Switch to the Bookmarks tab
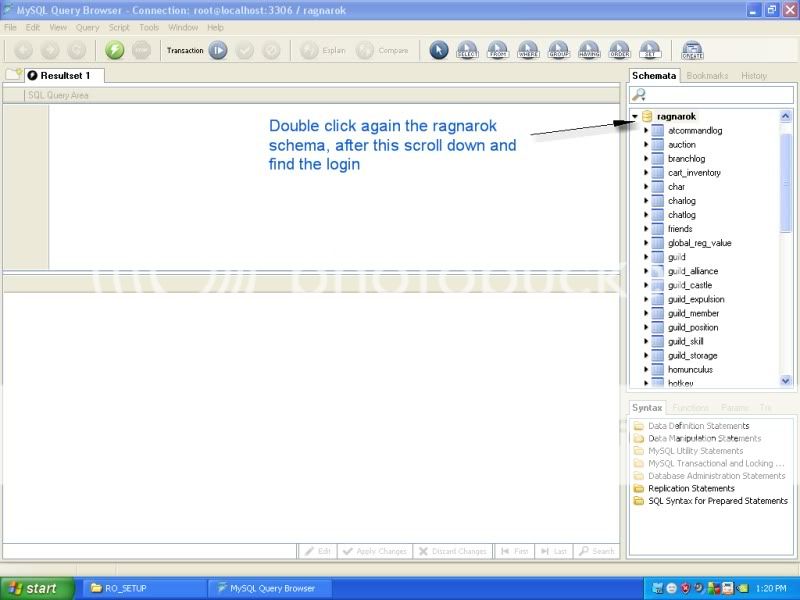The height and width of the screenshot is (600, 800). click(707, 76)
